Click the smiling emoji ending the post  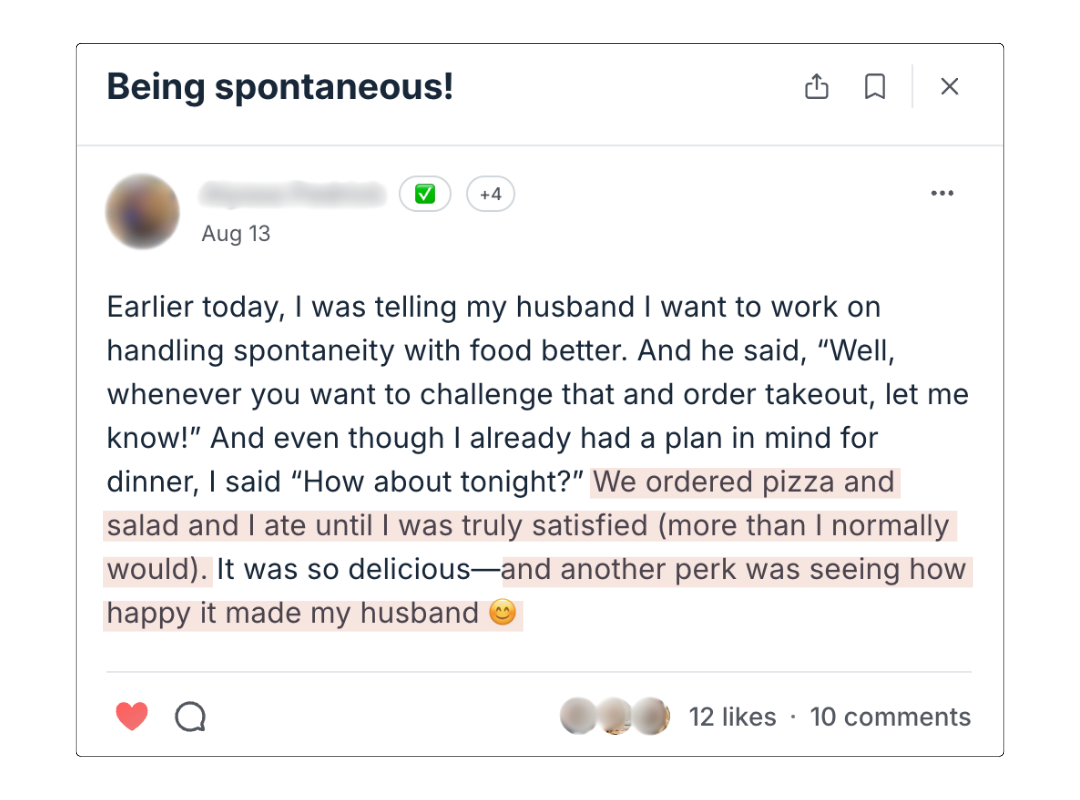tap(503, 613)
